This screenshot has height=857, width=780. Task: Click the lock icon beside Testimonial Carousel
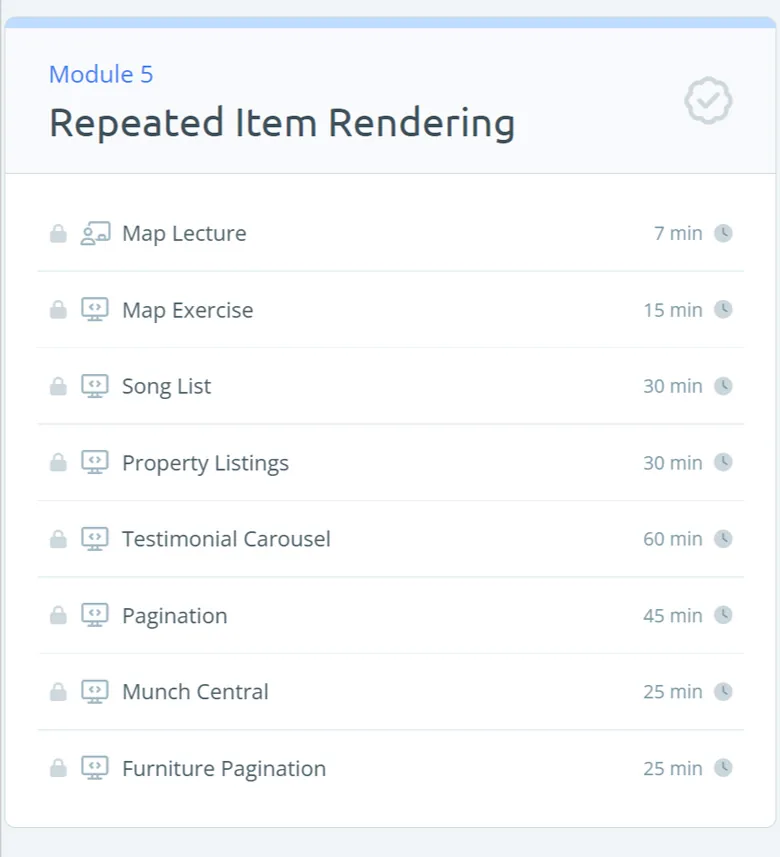pyautogui.click(x=58, y=539)
